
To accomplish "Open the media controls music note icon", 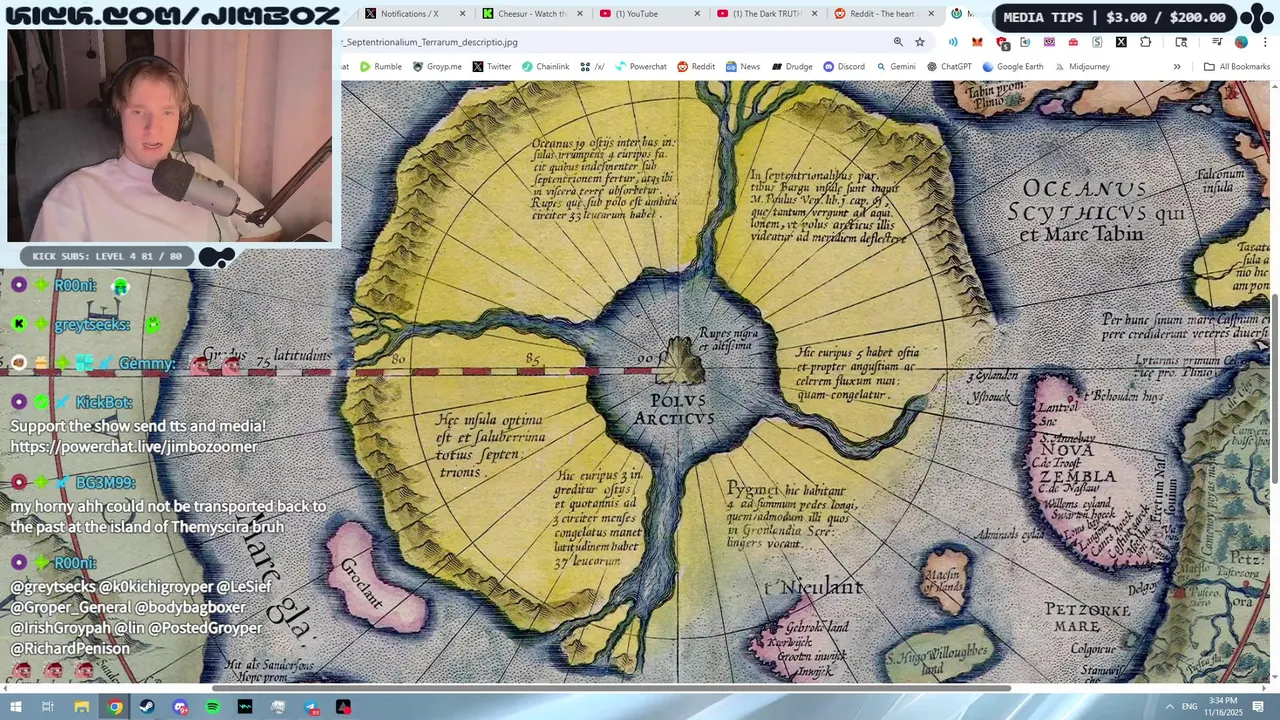I will pyautogui.click(x=1217, y=42).
